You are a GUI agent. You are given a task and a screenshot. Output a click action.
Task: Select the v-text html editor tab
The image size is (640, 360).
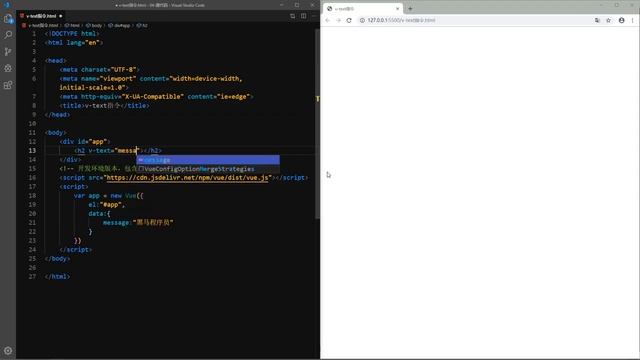[41, 16]
